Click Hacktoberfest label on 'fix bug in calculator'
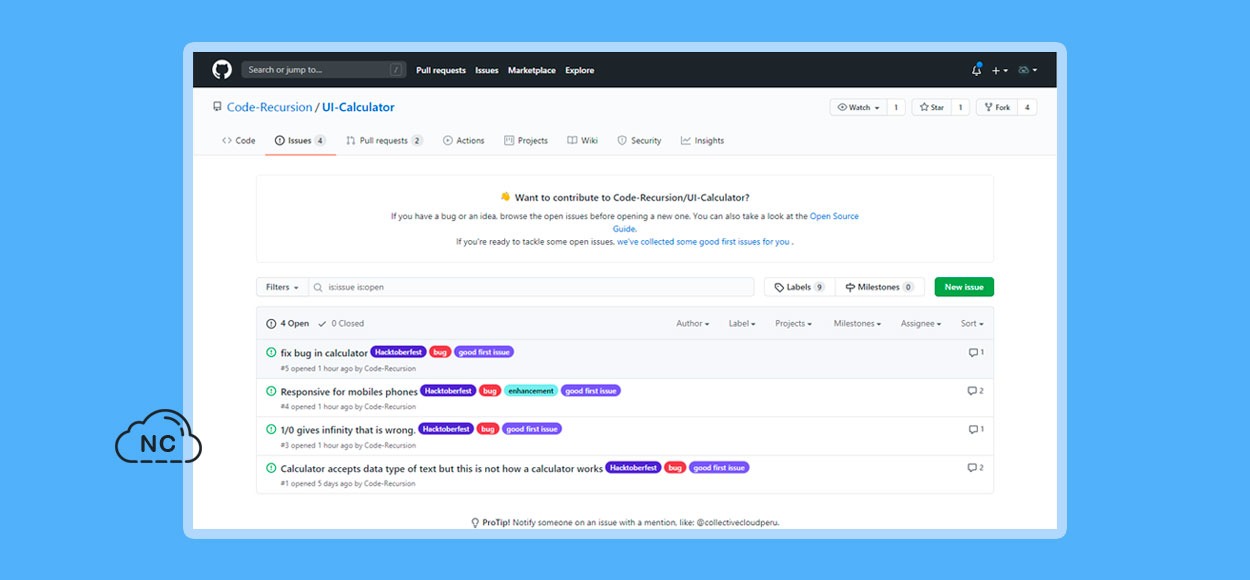The image size is (1250, 580). pyautogui.click(x=398, y=352)
